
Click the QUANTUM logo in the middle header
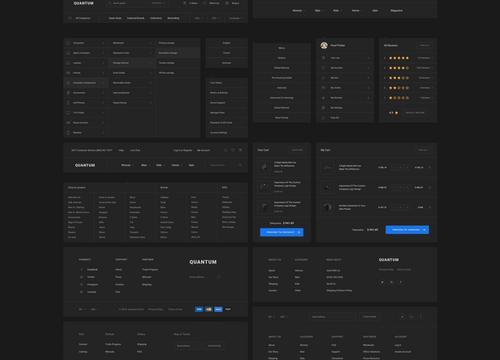(85, 165)
